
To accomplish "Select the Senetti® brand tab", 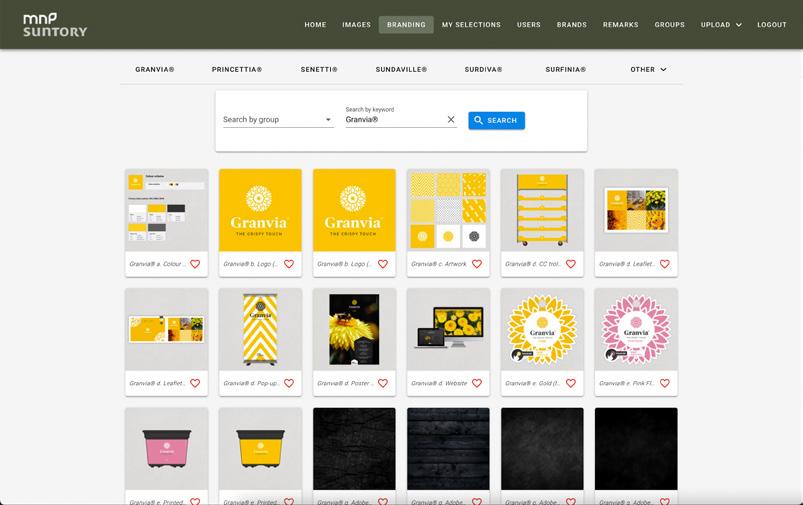I will pos(319,69).
